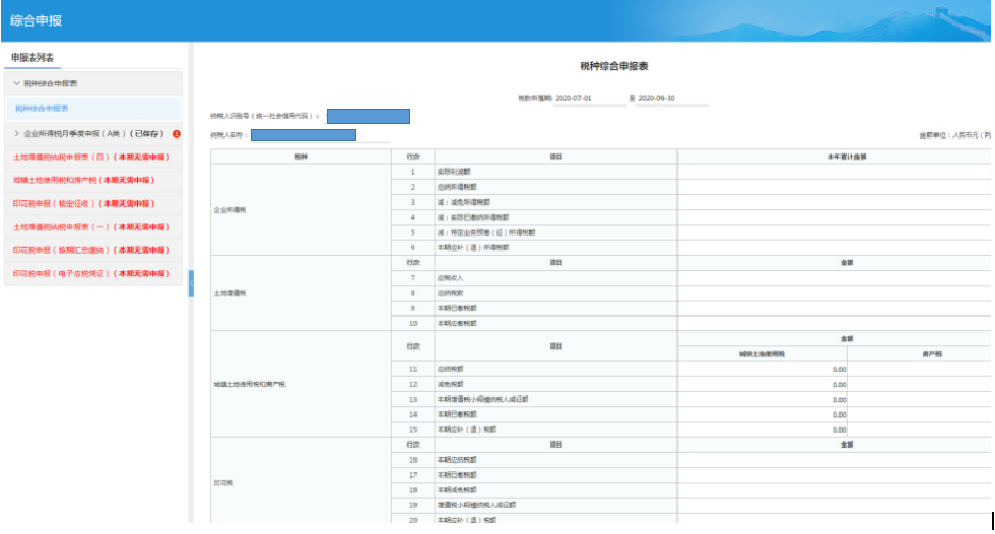Open 城镇土地使用税和房产税 declaration
This screenshot has height=534, width=995.
84,180
